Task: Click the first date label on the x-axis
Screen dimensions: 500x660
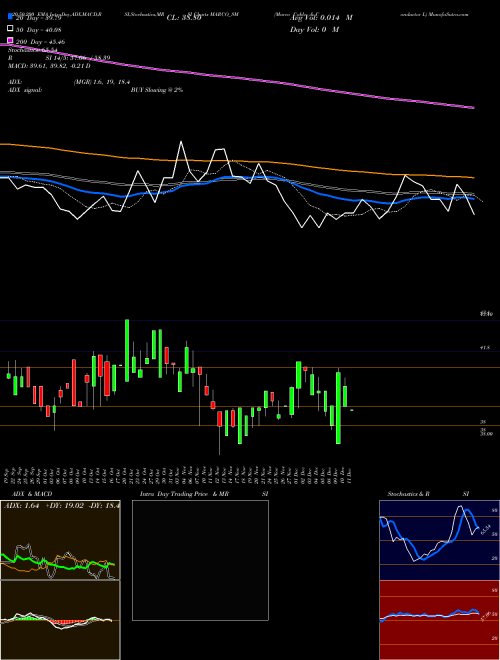Action: coord(8,475)
